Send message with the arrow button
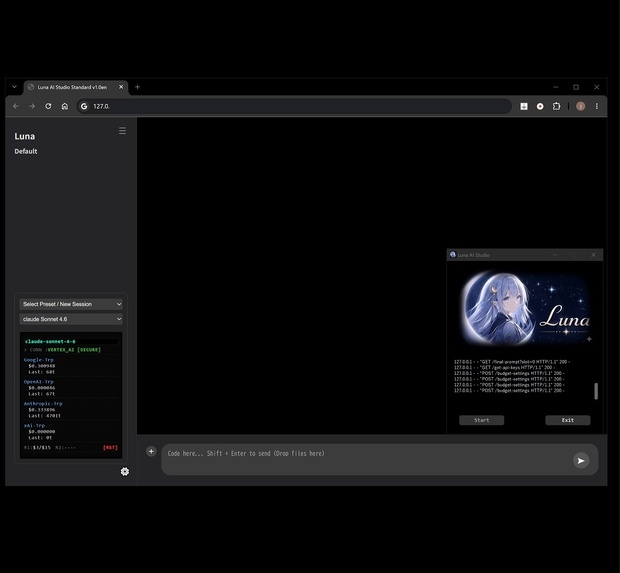This screenshot has width=620, height=573. click(581, 460)
